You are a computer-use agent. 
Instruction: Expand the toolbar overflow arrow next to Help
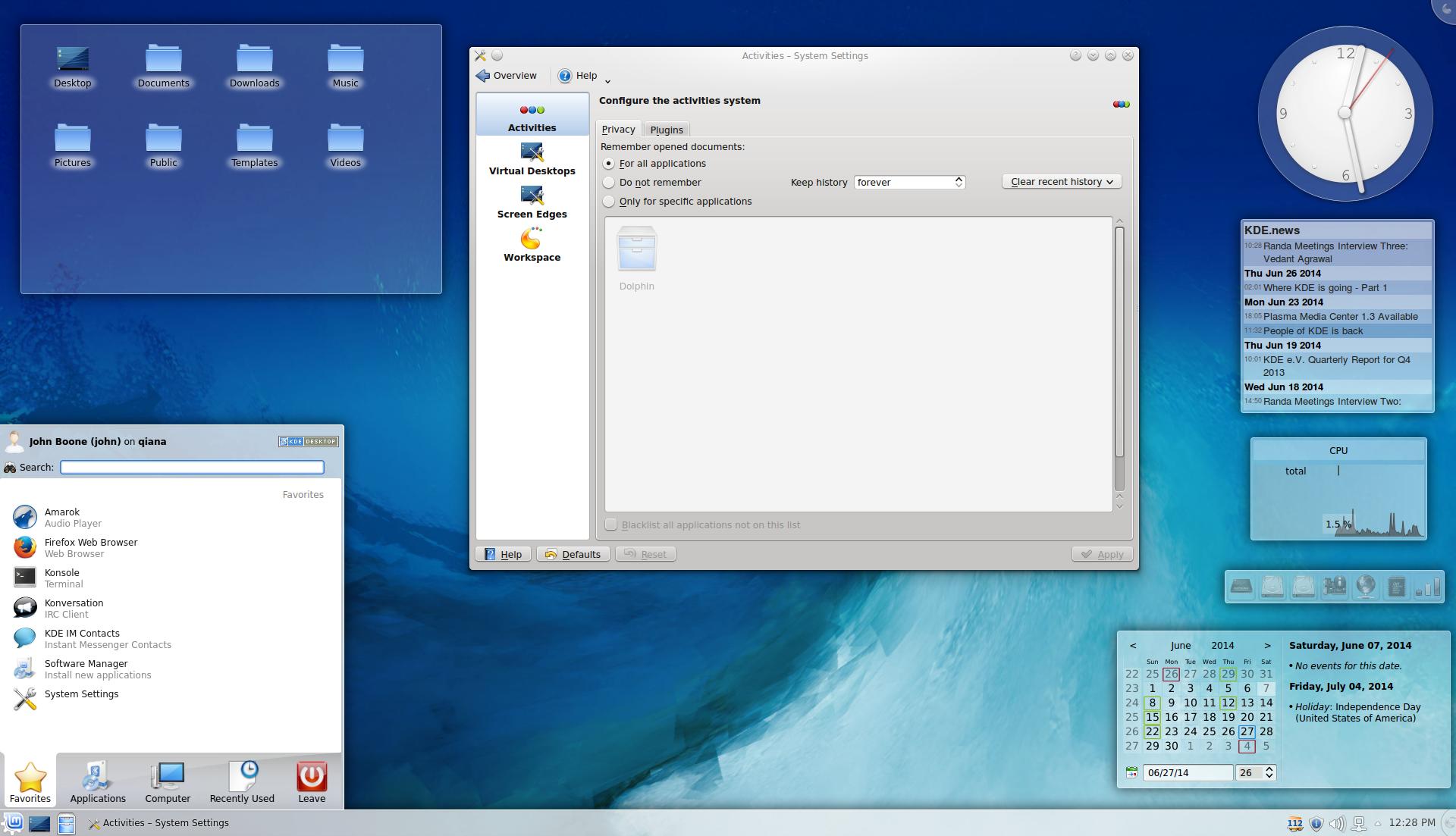(607, 81)
